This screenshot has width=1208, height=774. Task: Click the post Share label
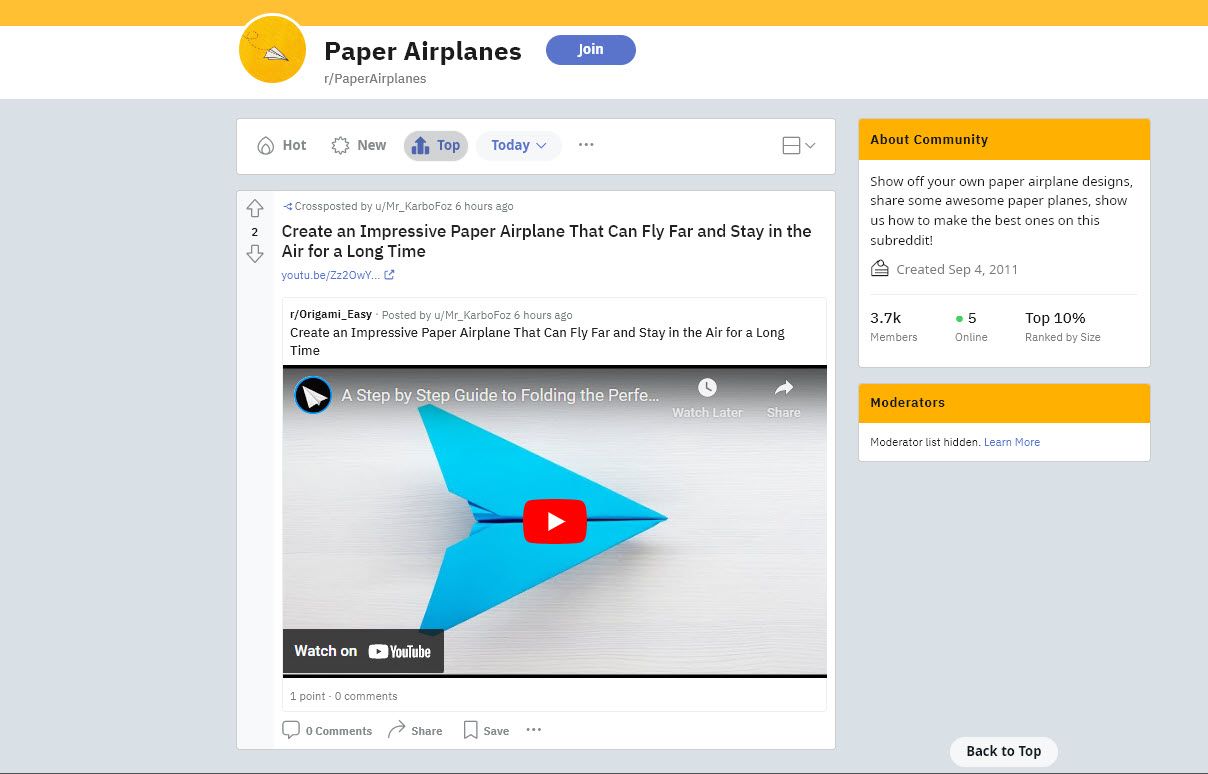tap(427, 731)
